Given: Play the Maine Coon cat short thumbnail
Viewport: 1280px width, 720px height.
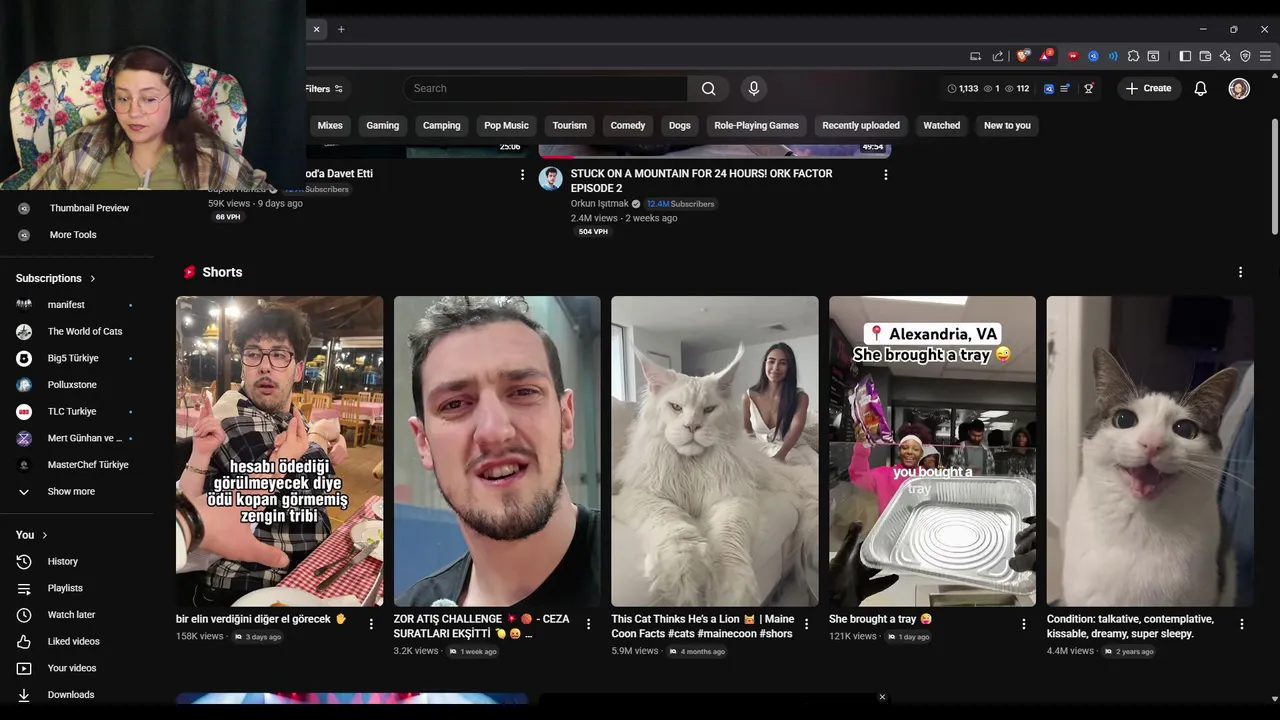Looking at the screenshot, I should pos(714,451).
